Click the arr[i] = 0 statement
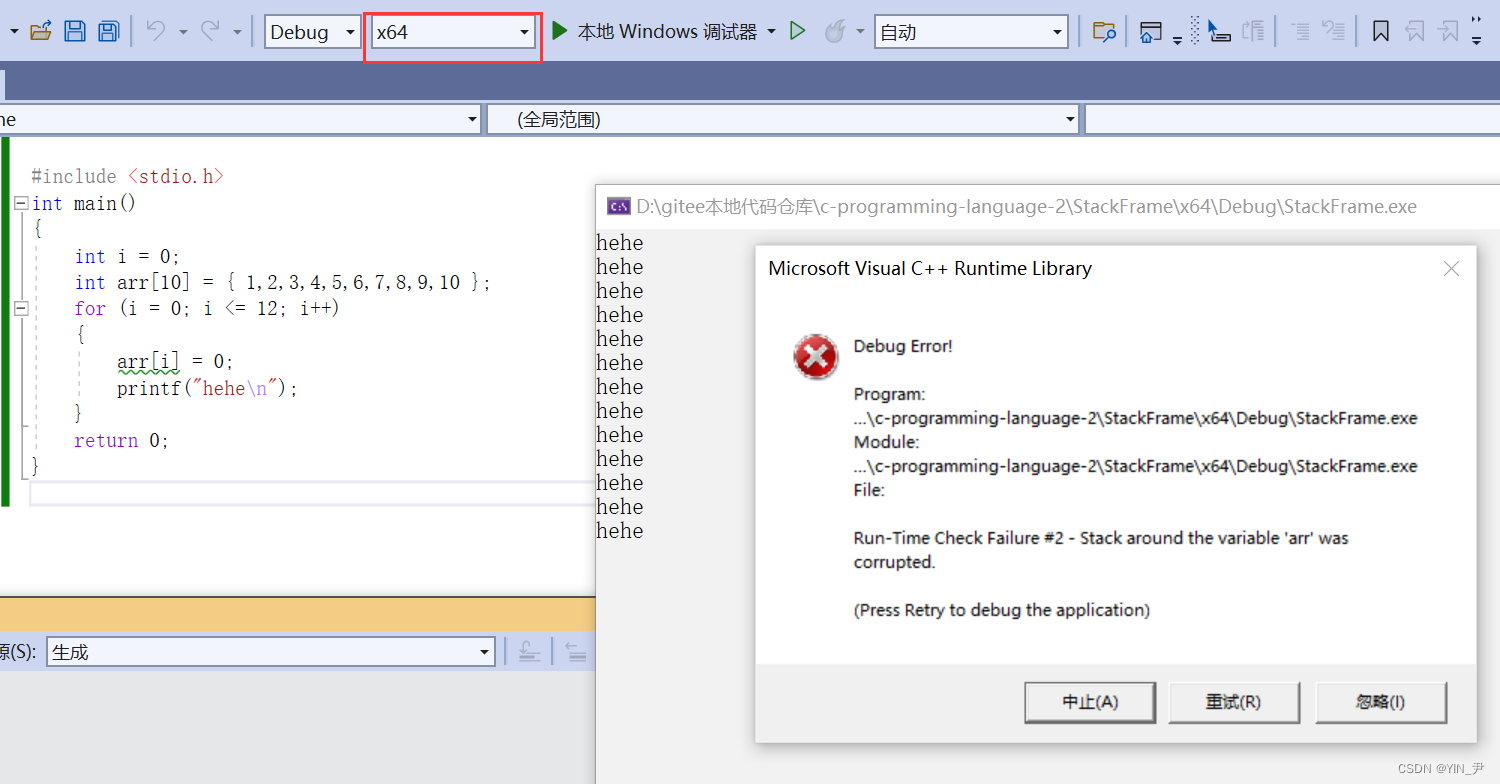Image resolution: width=1500 pixels, height=784 pixels. pos(175,362)
